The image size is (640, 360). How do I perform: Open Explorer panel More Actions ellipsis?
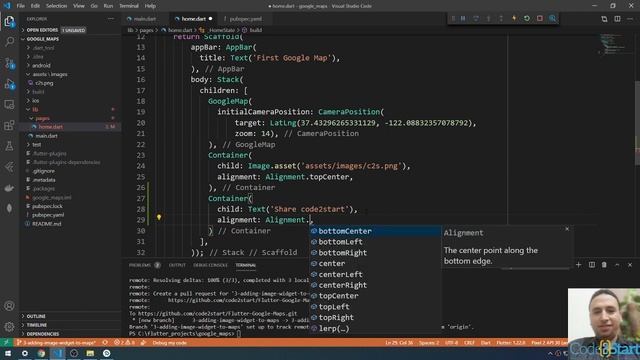tap(111, 19)
